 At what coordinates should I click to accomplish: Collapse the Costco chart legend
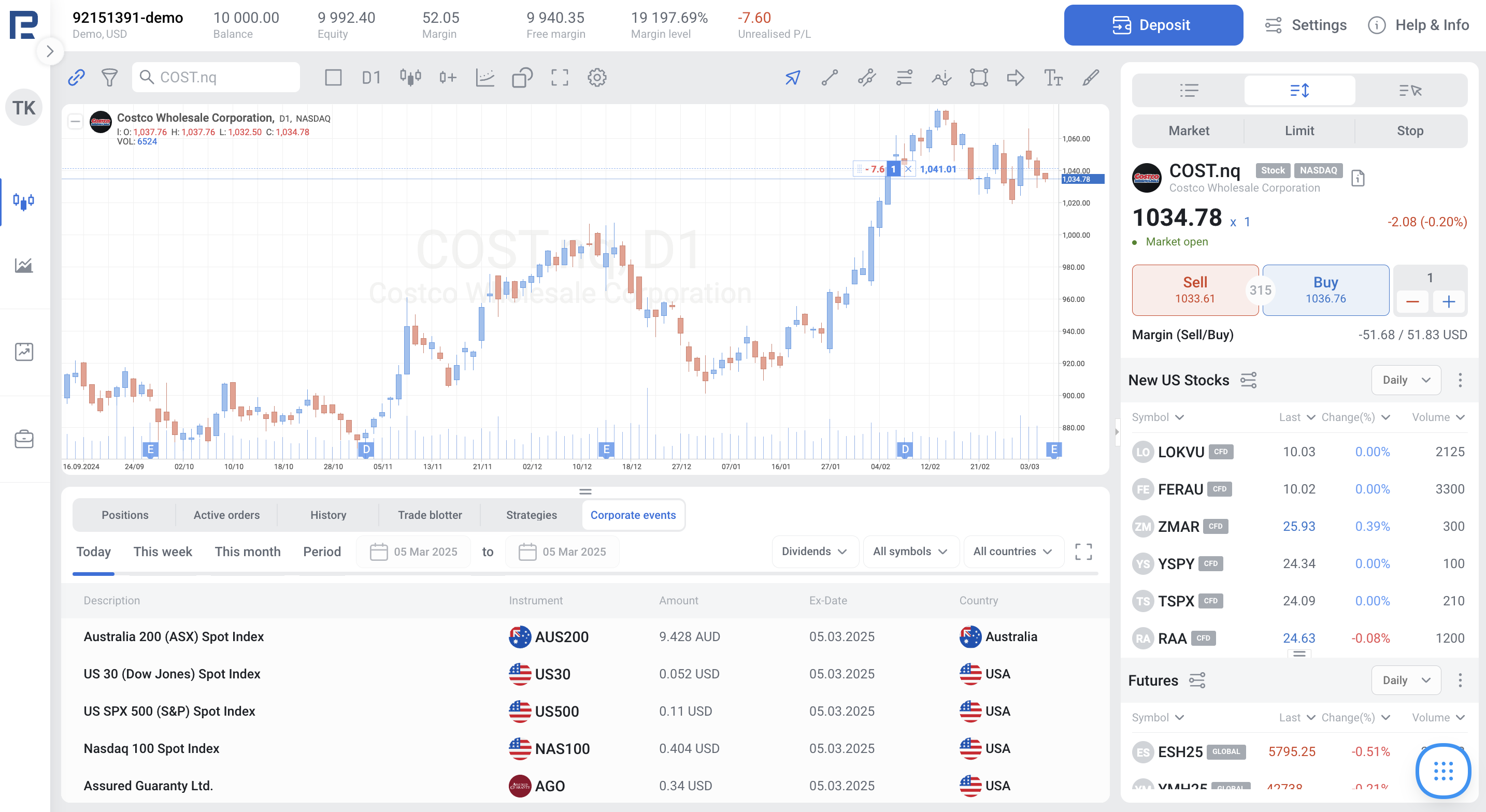[75, 121]
